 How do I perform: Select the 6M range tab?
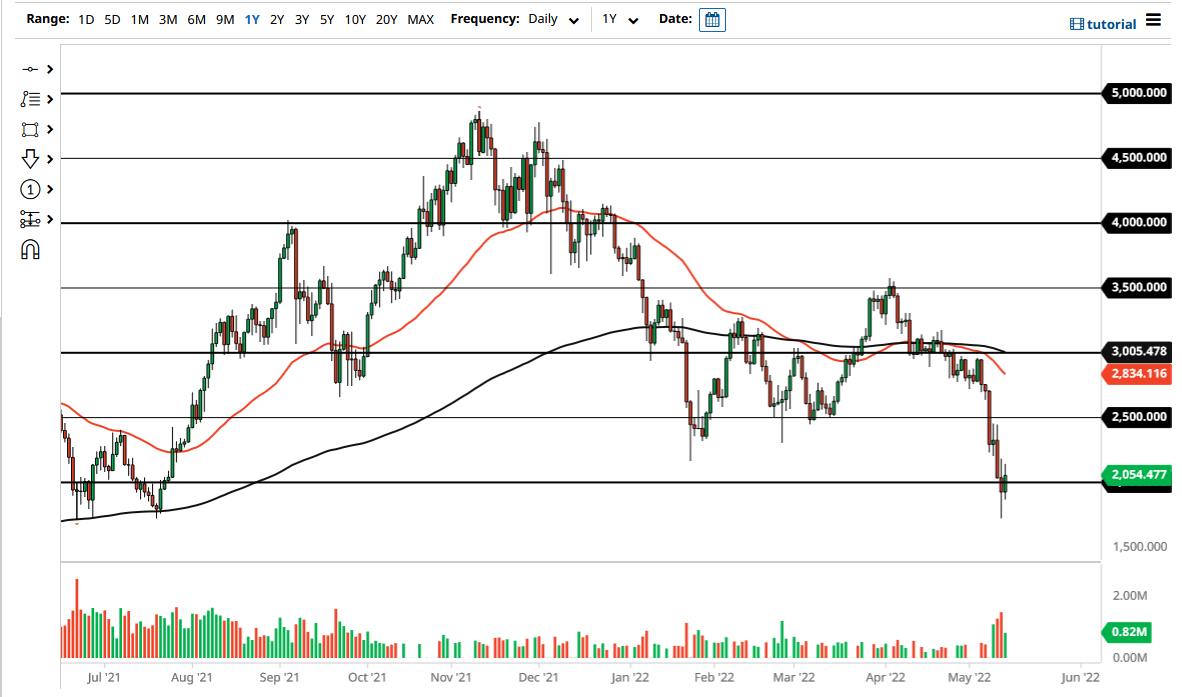196,18
